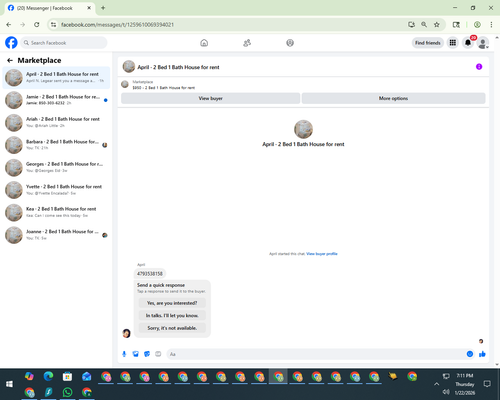Open Joanne's 2 Bed 1 Bath conversation
Screen dimensions: 500x400
[56, 235]
